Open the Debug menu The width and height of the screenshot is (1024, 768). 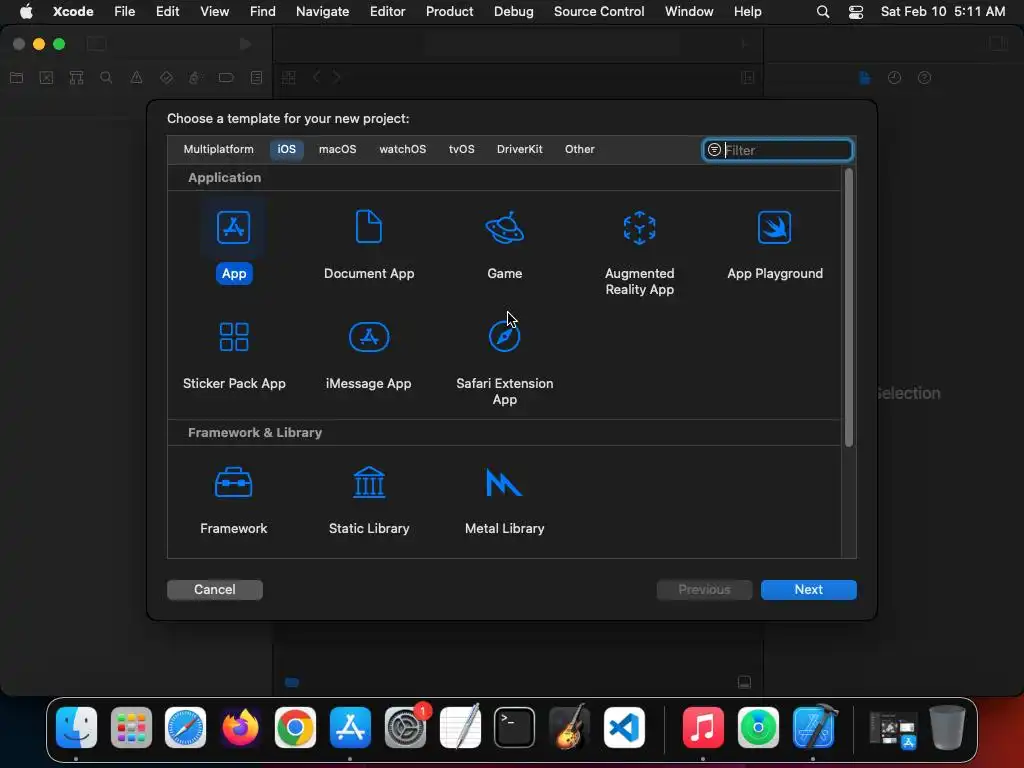click(x=513, y=12)
